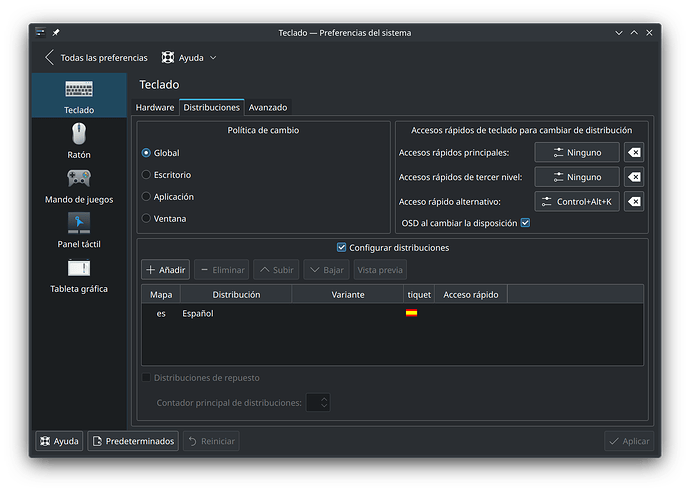This screenshot has width=690, height=491.
Task: Switch to the Hardware tab
Action: coord(155,107)
